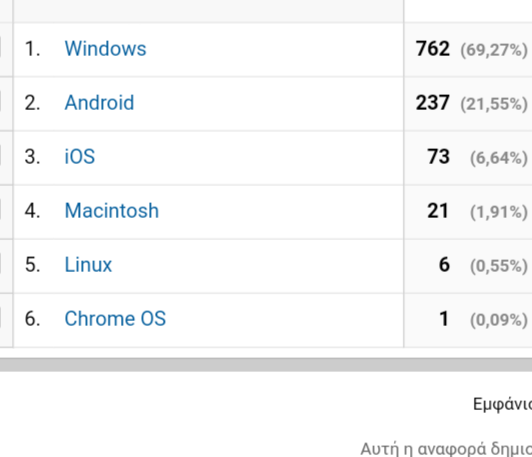Open the Android operating system link

coord(99,102)
